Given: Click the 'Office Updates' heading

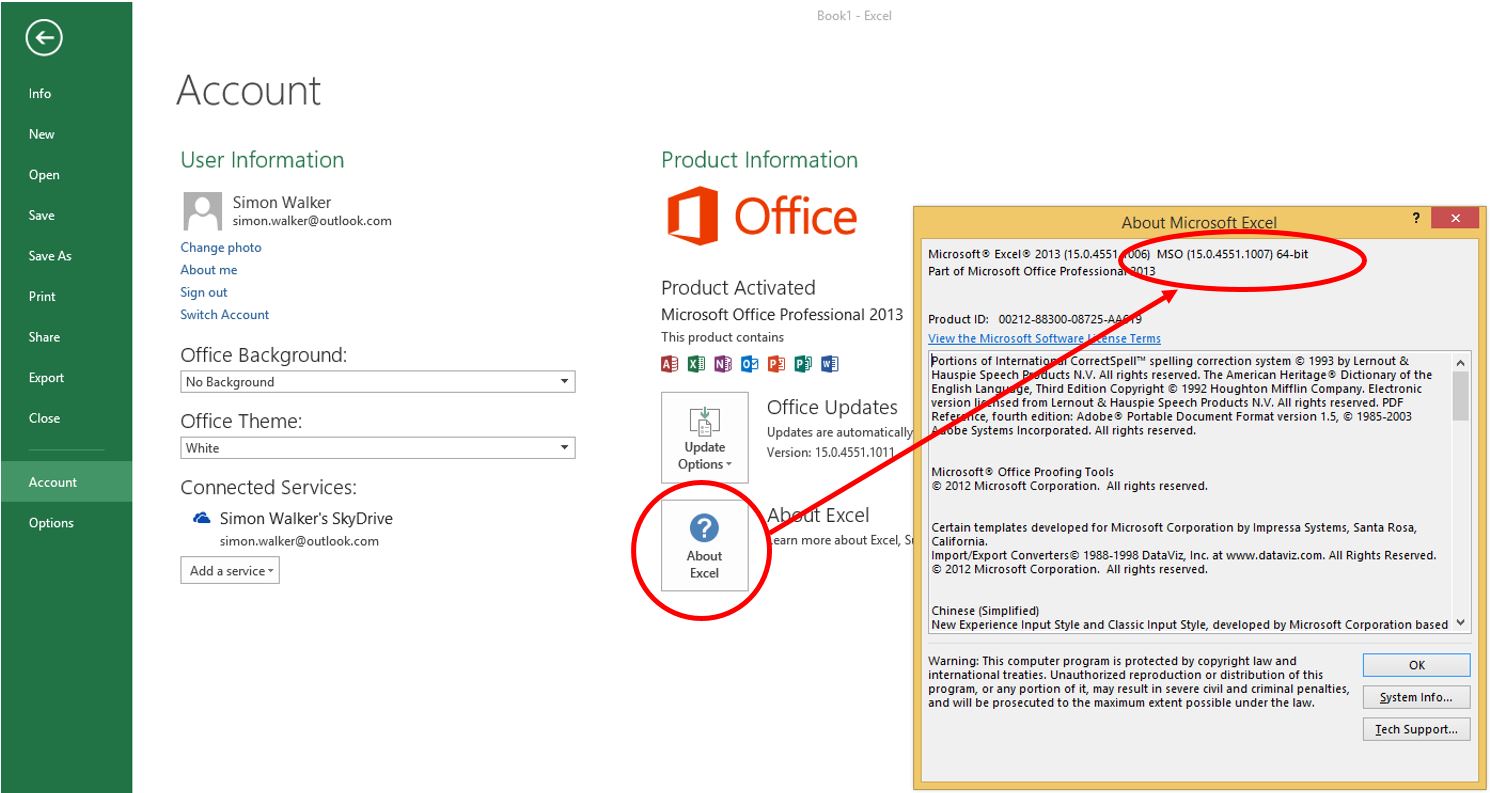Looking at the screenshot, I should click(x=832, y=408).
